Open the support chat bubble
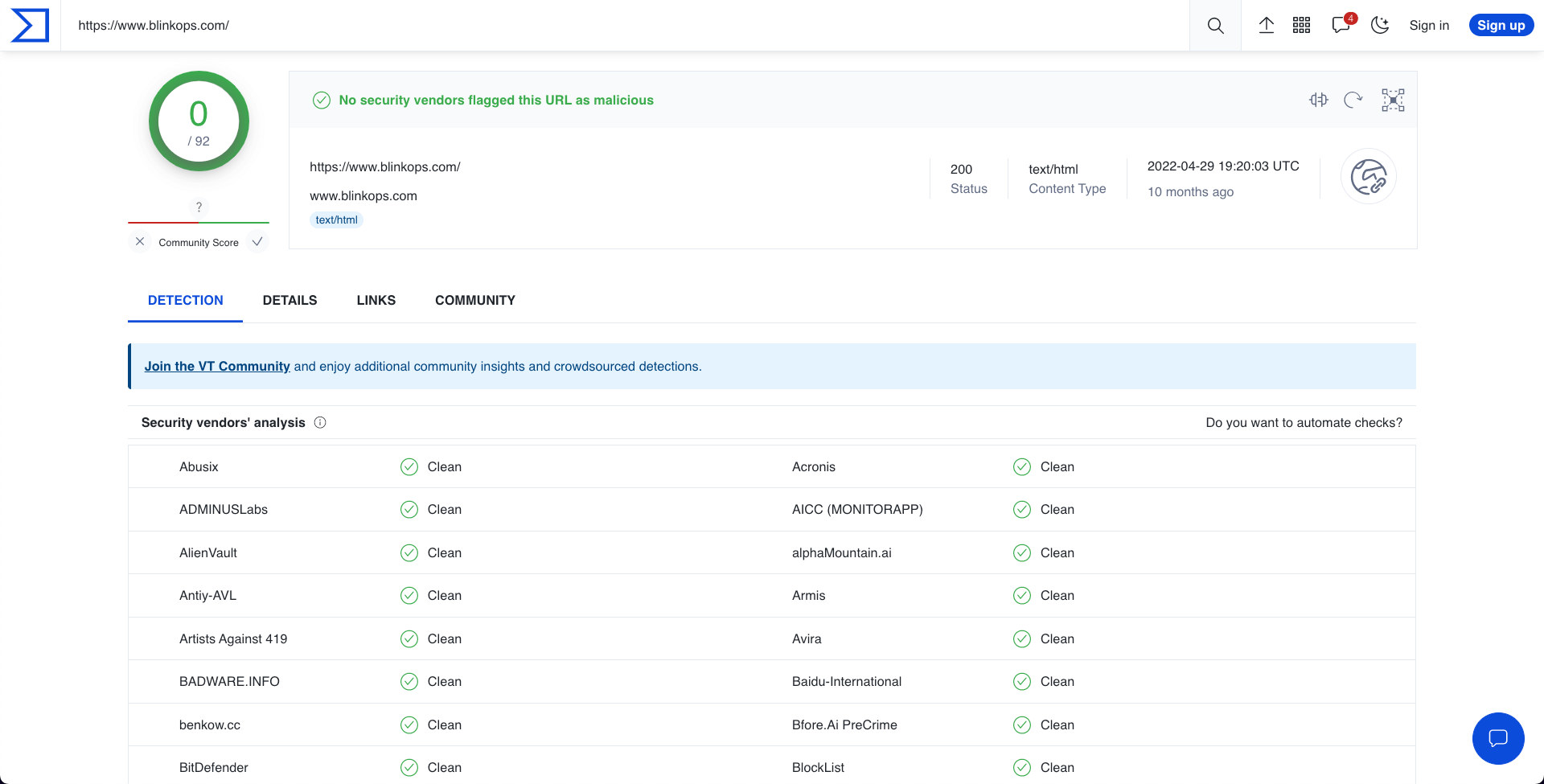The image size is (1544, 784). tap(1497, 738)
